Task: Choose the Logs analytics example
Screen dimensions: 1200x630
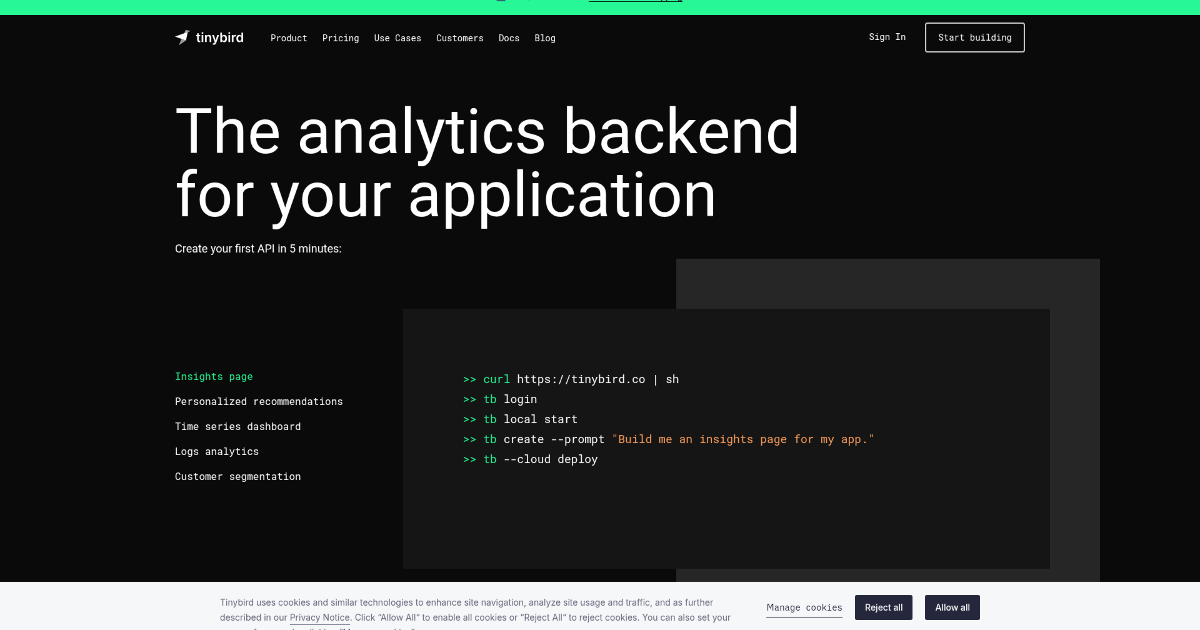Action: pos(216,452)
